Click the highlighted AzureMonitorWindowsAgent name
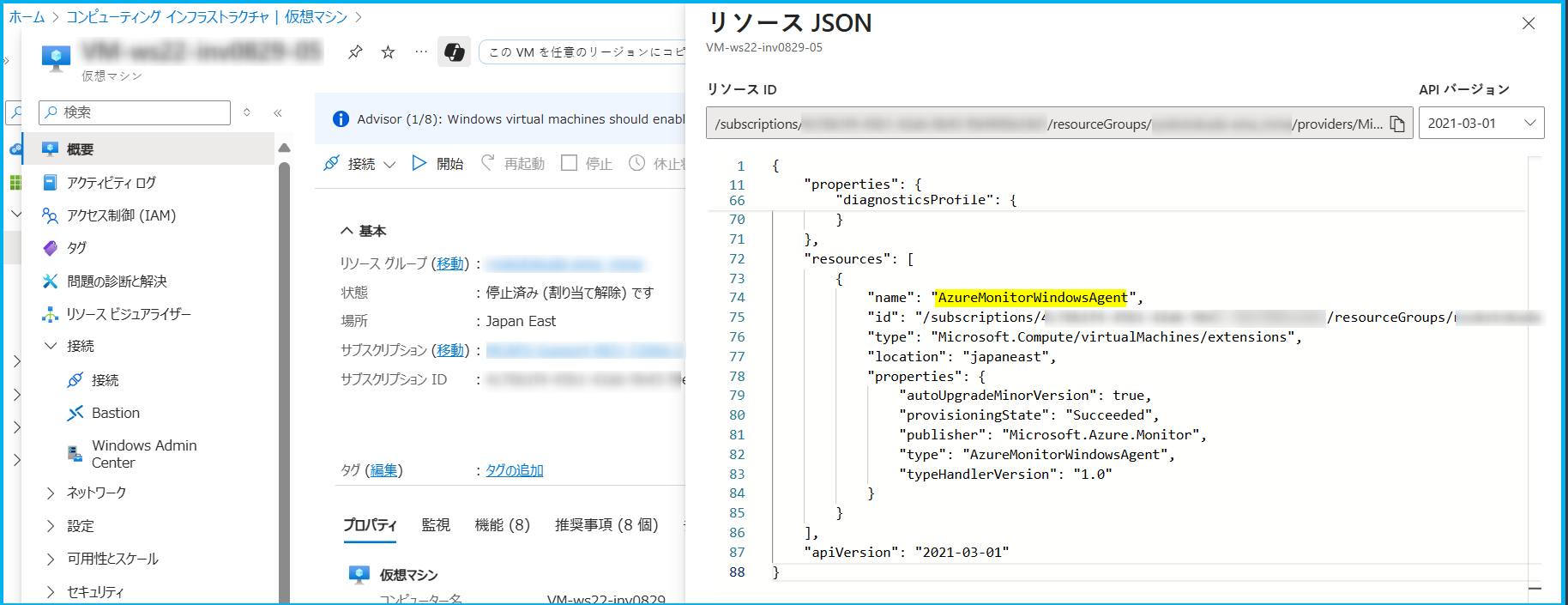 [1033, 298]
